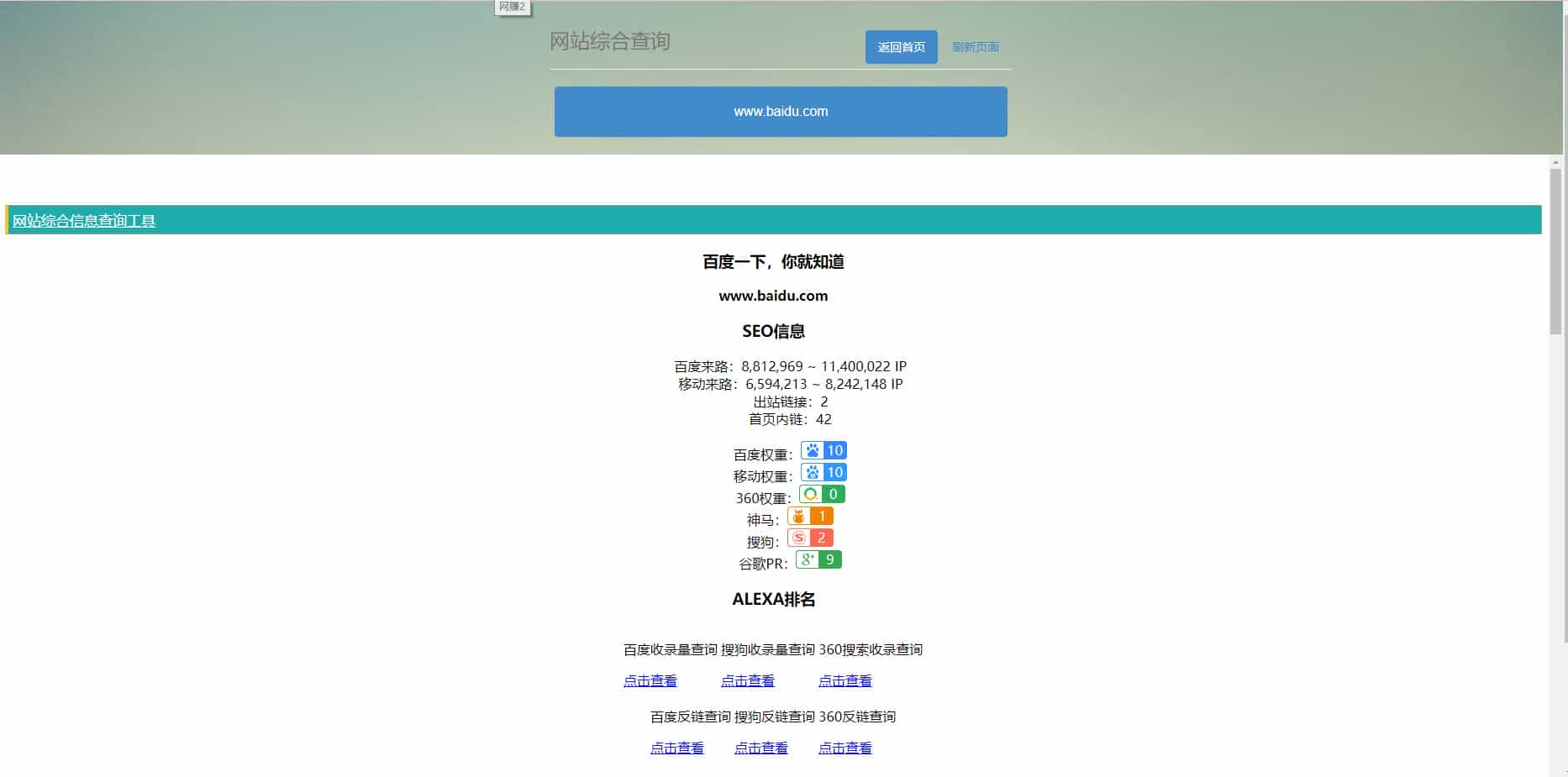The image size is (1568, 777).
Task: Click the Shenma (神马) orange cat icon
Action: pyautogui.click(x=797, y=516)
